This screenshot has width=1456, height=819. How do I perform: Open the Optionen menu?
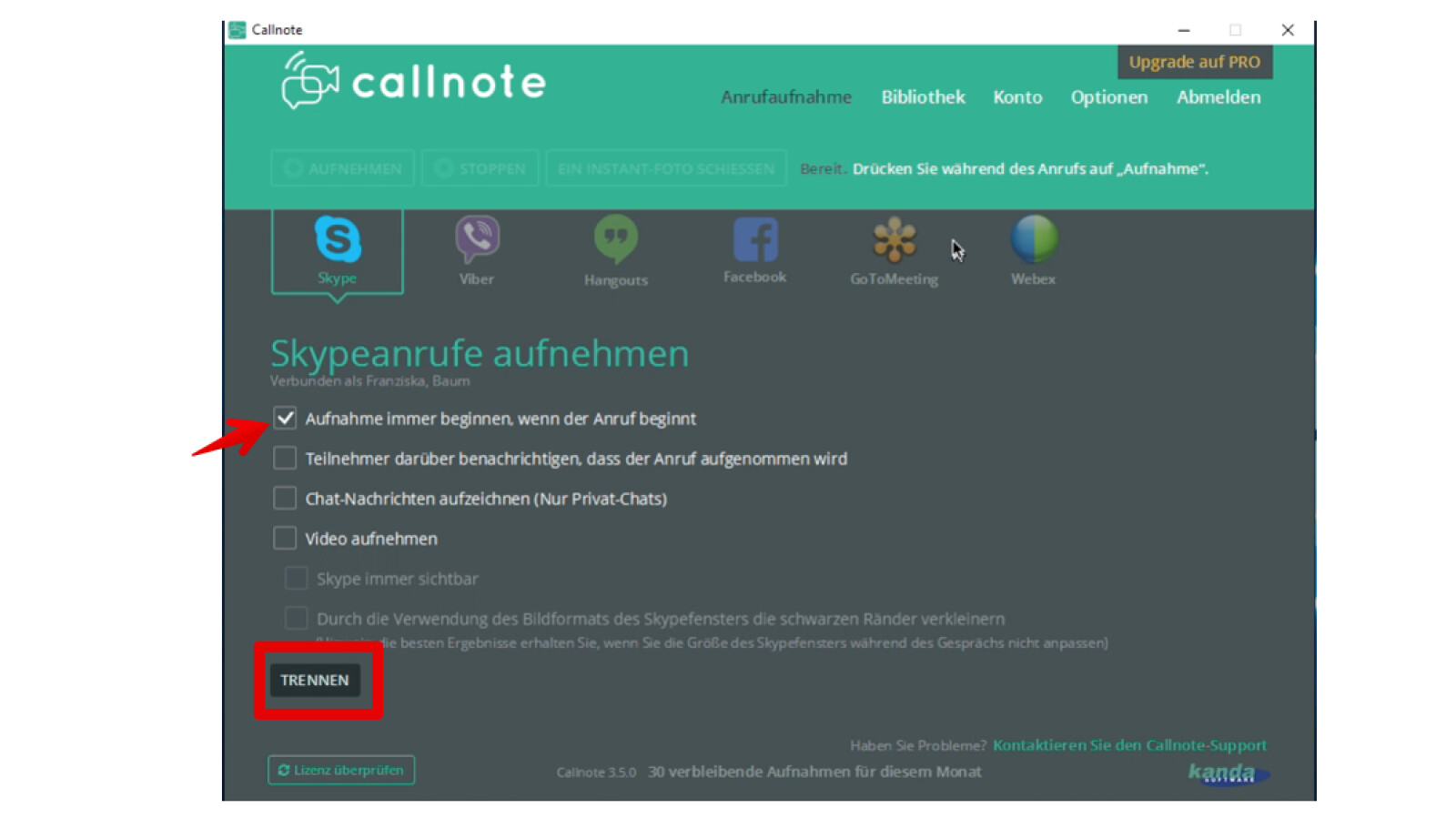coord(1108,97)
